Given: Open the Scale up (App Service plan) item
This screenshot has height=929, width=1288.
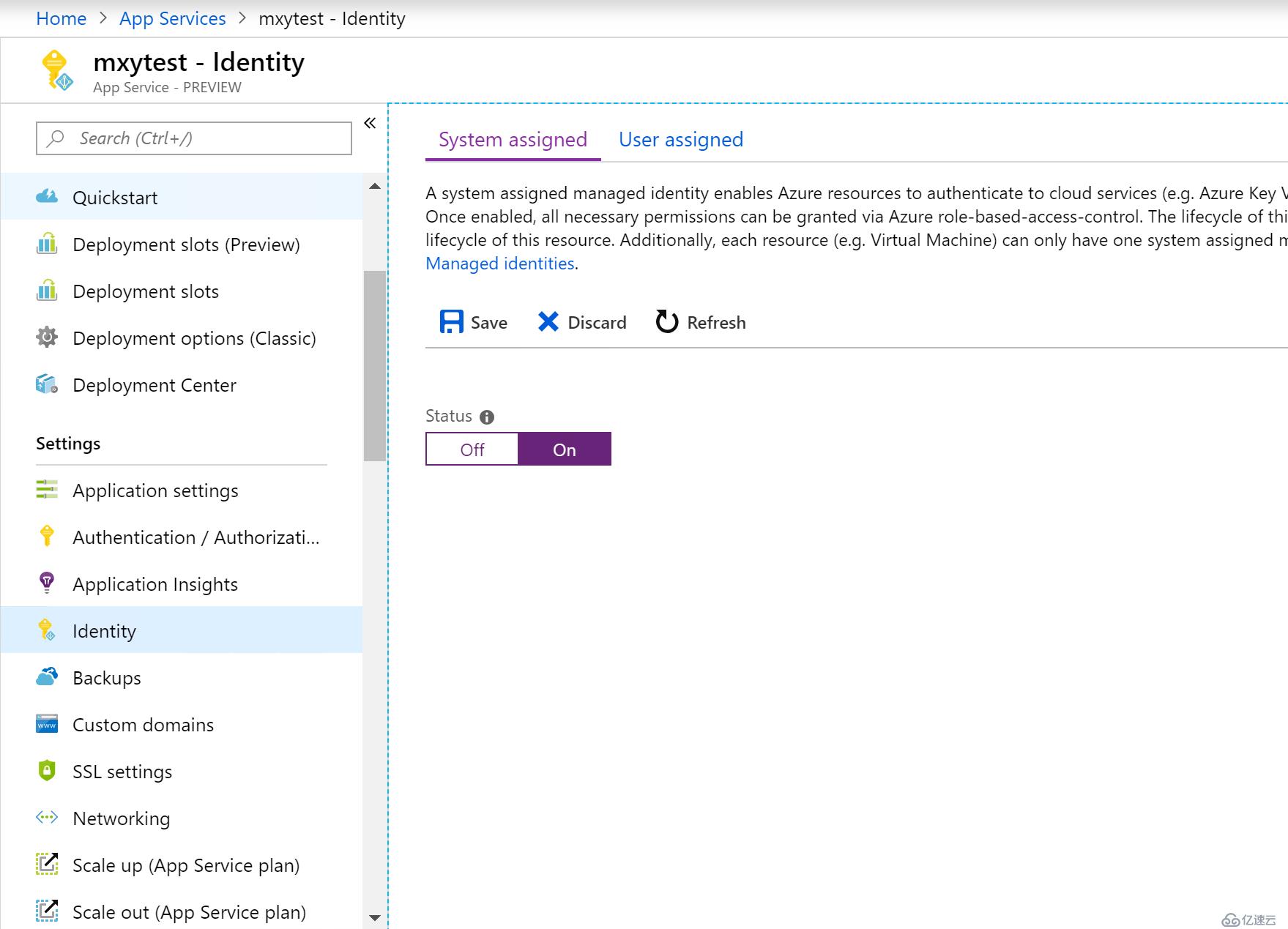Looking at the screenshot, I should pyautogui.click(x=182, y=865).
